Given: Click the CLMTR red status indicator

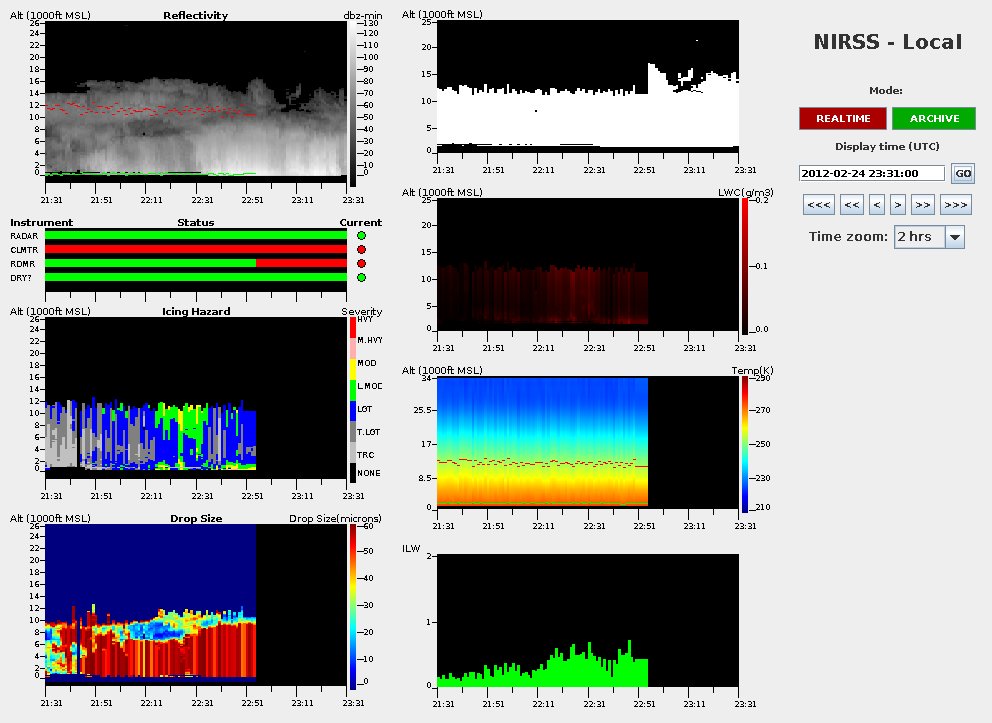Looking at the screenshot, I should [x=362, y=250].
